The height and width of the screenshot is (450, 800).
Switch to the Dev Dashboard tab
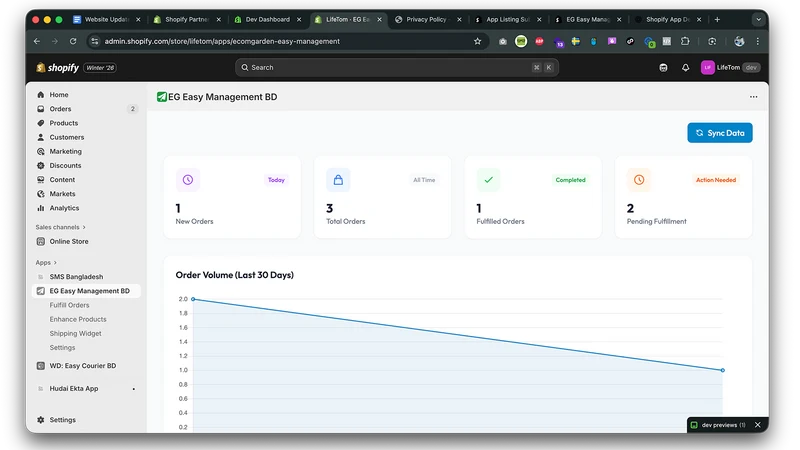267,19
